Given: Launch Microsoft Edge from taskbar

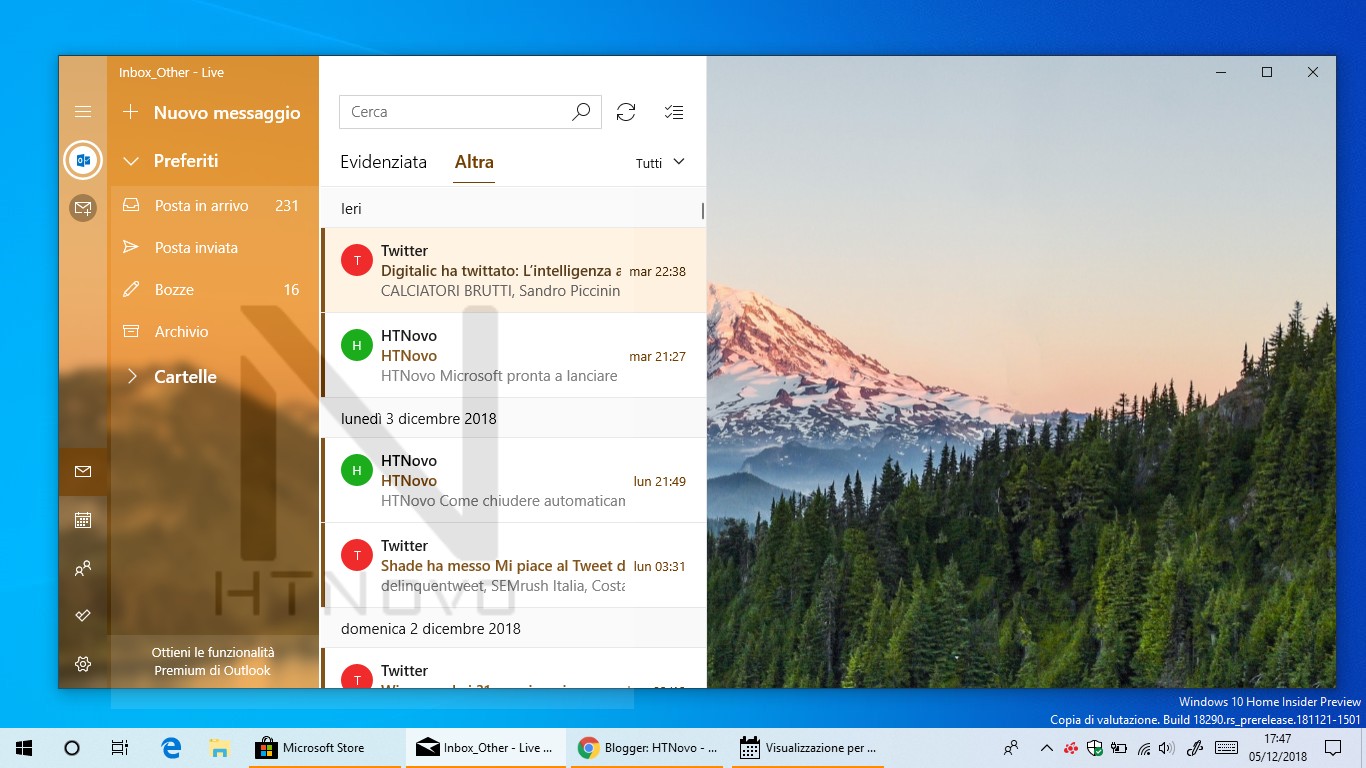Looking at the screenshot, I should point(172,748).
